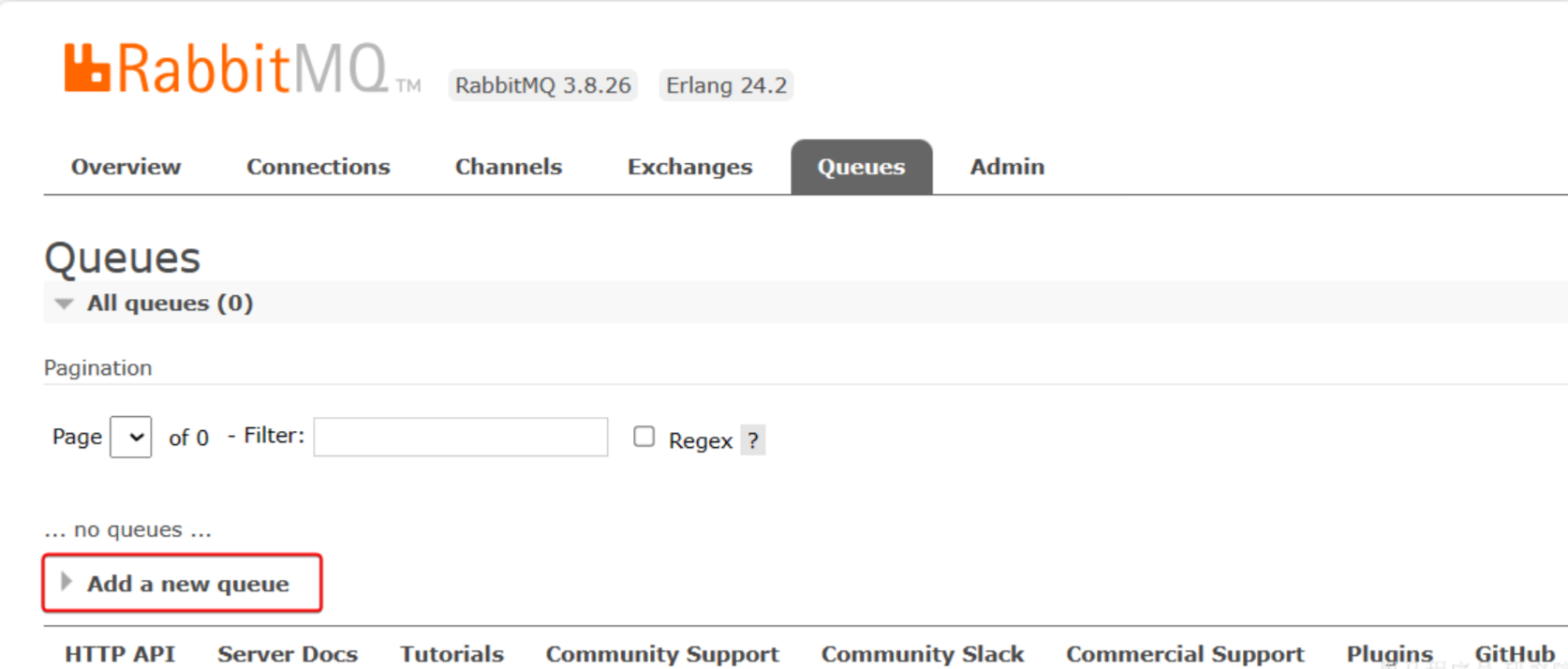This screenshot has width=1568, height=669.
Task: Switch to the Connections tab
Action: click(x=318, y=167)
